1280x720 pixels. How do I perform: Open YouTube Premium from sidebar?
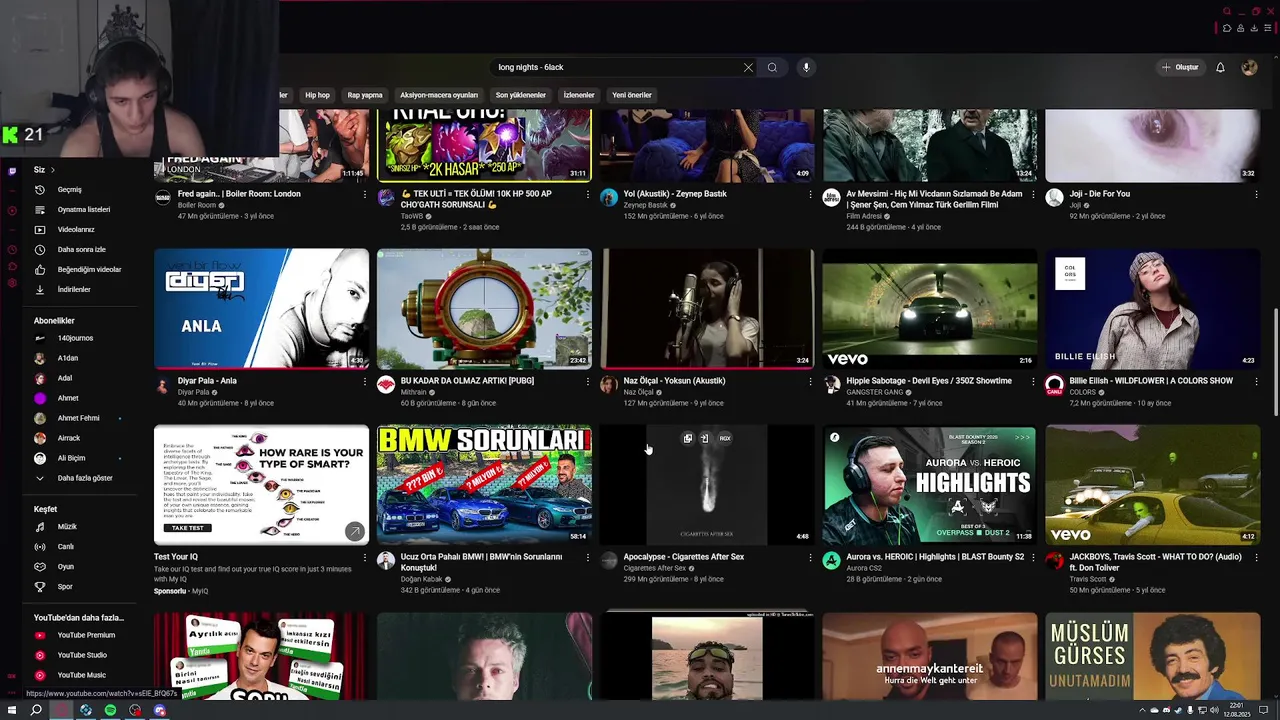85,635
